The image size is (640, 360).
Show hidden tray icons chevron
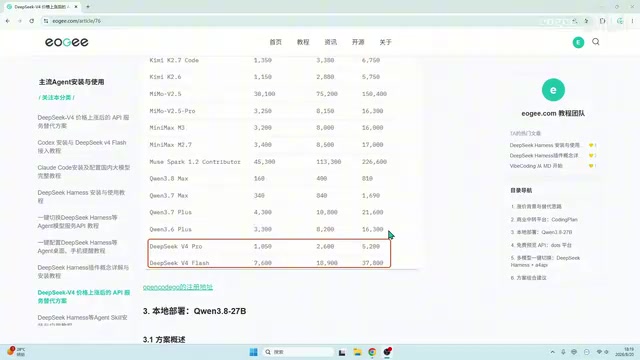[552, 352]
